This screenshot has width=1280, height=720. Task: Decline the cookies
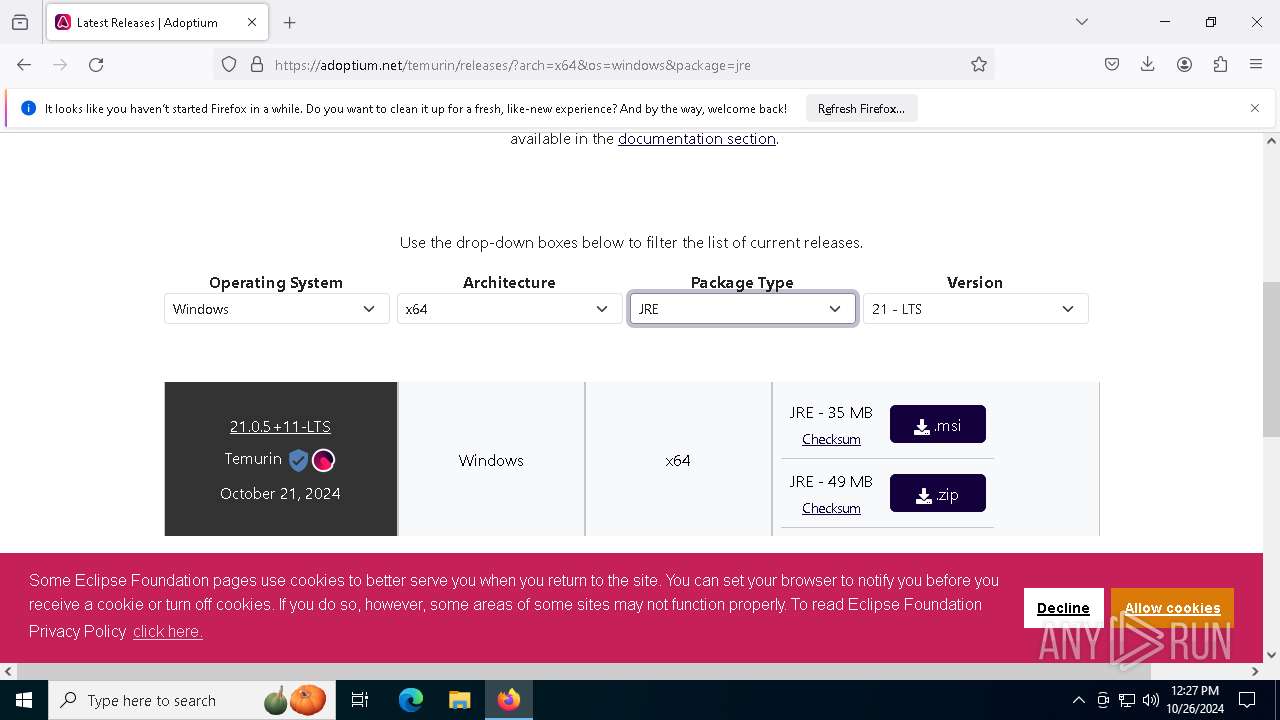click(1063, 608)
